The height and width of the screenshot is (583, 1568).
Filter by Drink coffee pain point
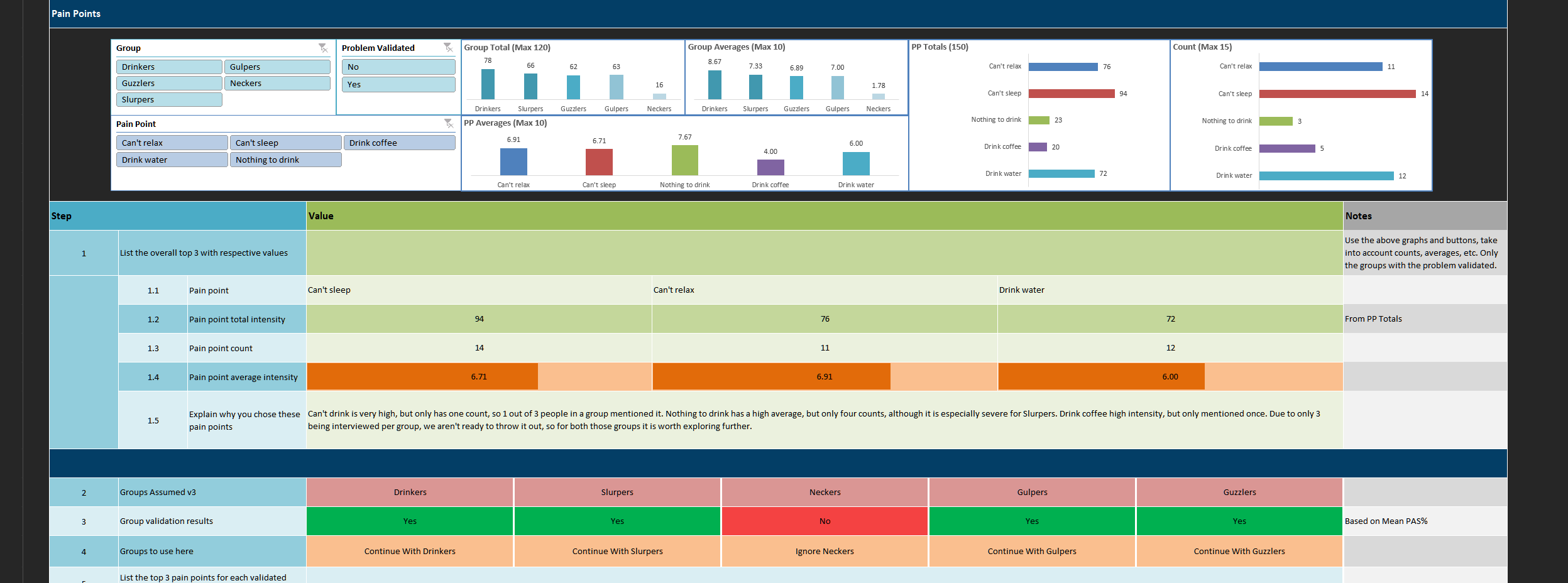coord(400,143)
